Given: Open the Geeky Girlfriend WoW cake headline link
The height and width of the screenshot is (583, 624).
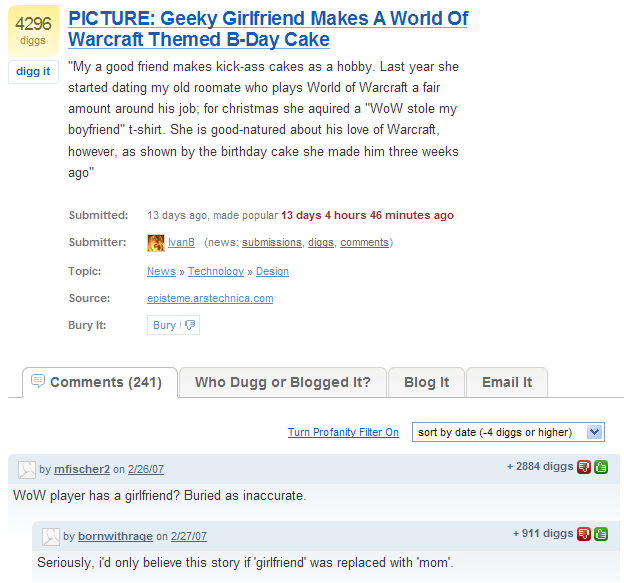Looking at the screenshot, I should tap(268, 29).
